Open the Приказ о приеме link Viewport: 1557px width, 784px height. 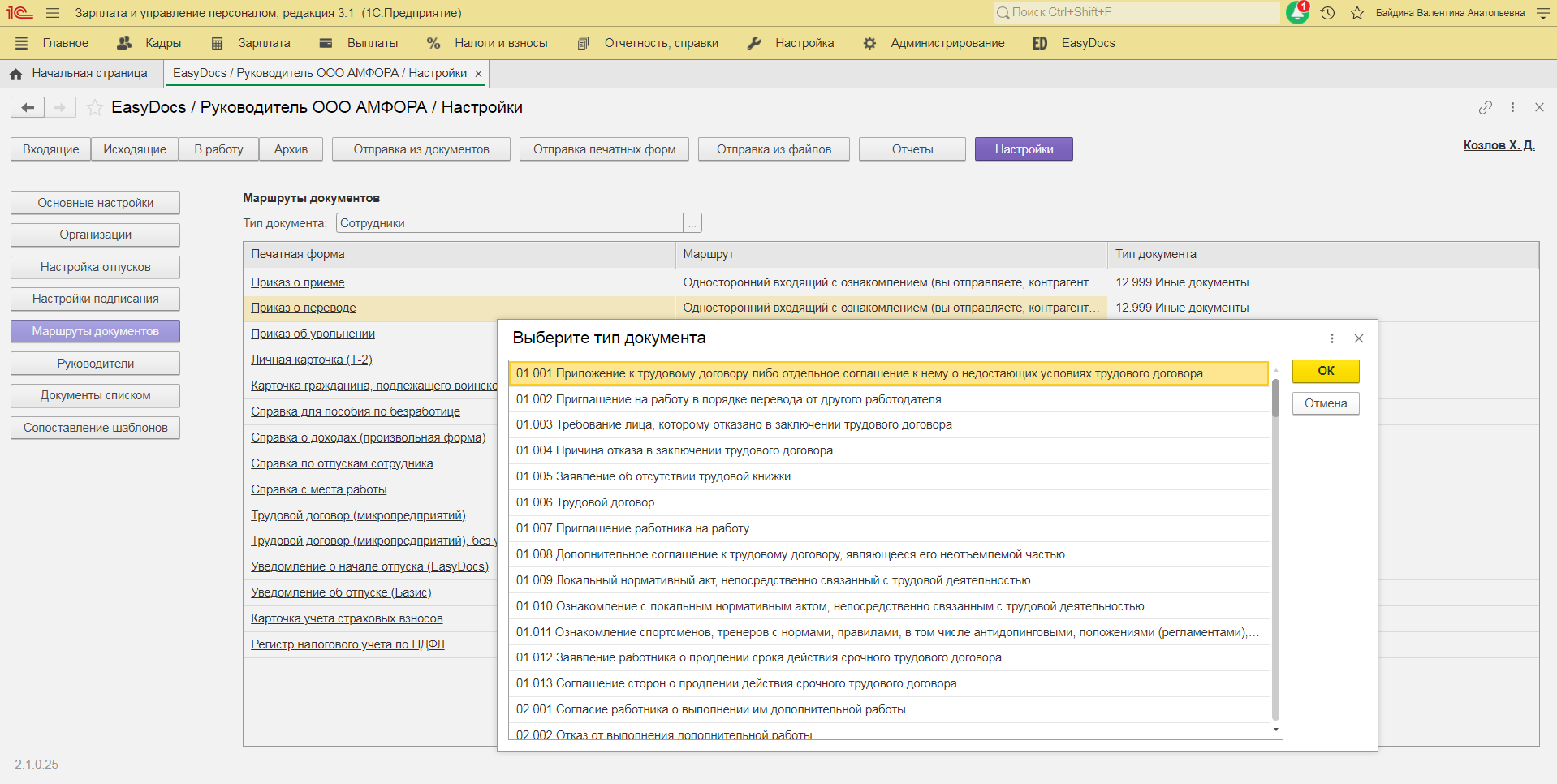pyautogui.click(x=297, y=282)
